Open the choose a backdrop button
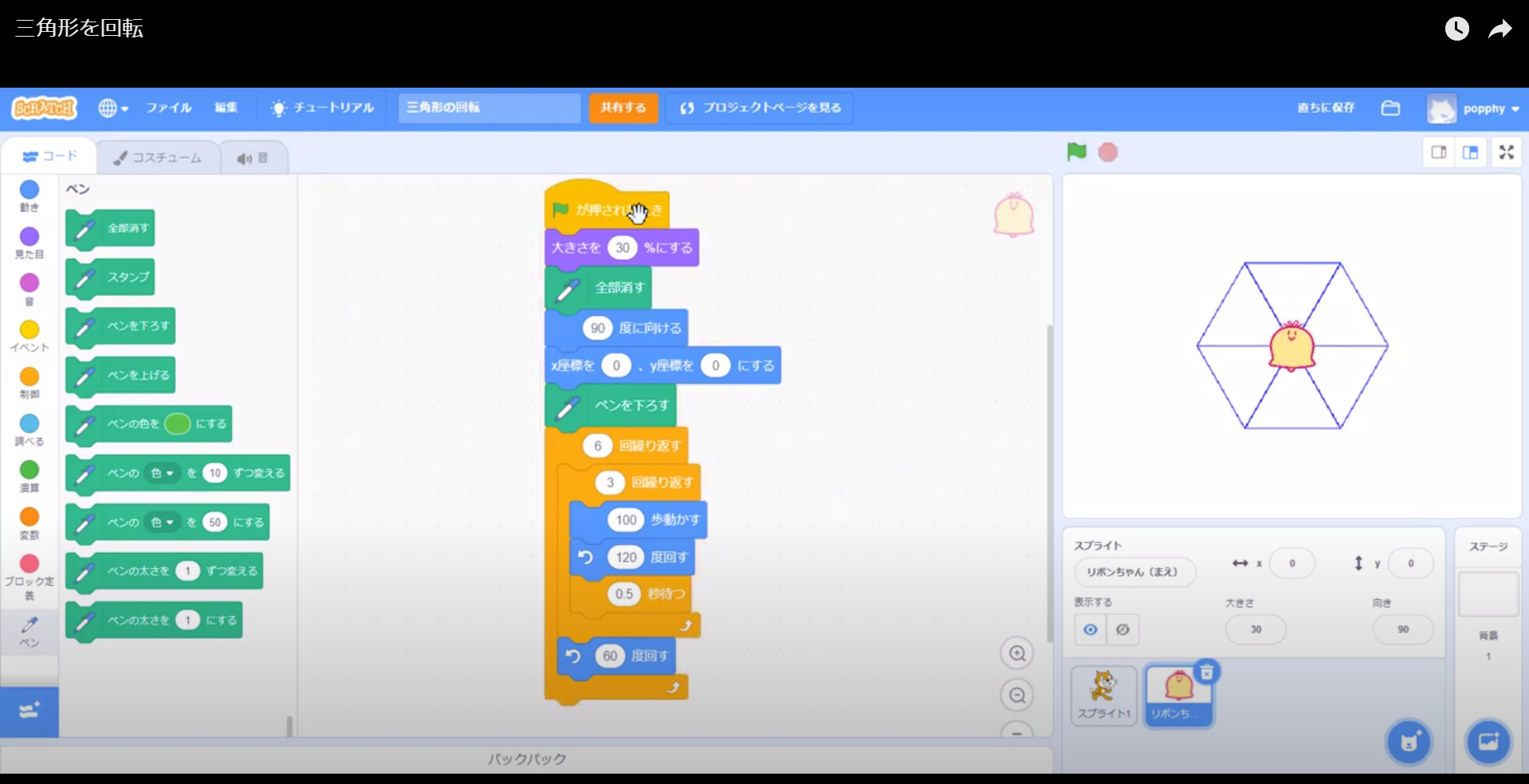 click(1488, 742)
